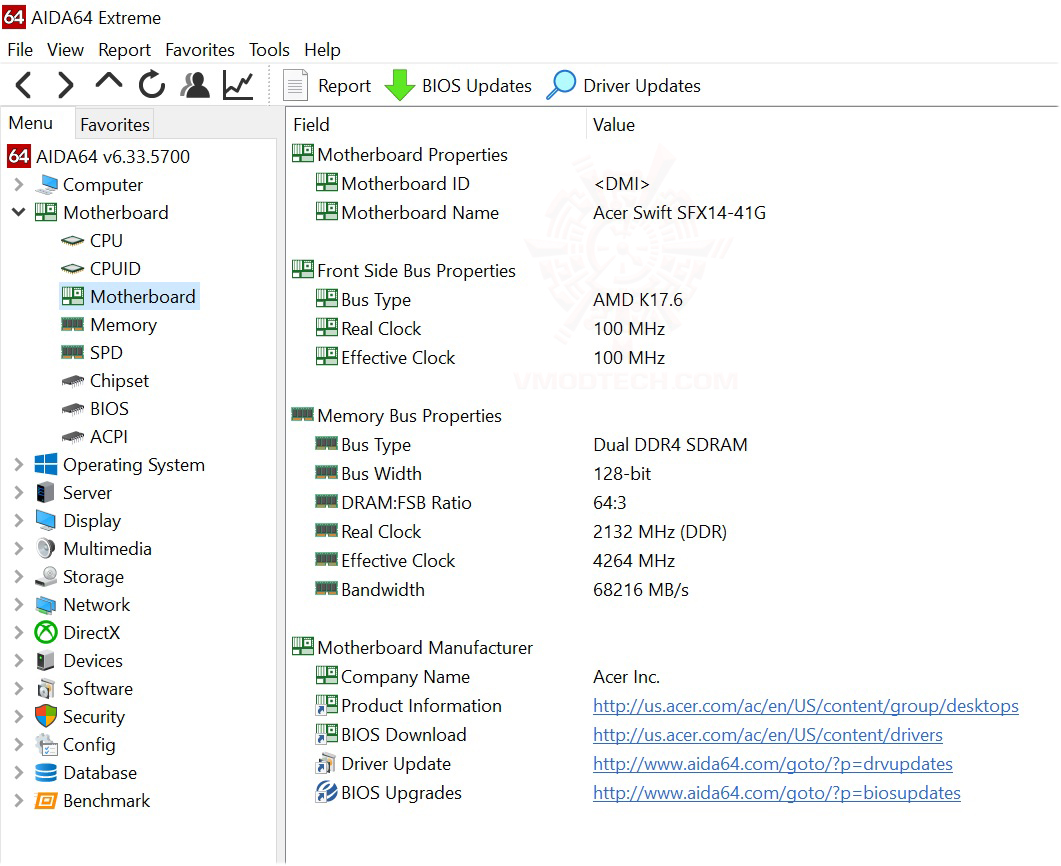Click the Value column header

[614, 125]
